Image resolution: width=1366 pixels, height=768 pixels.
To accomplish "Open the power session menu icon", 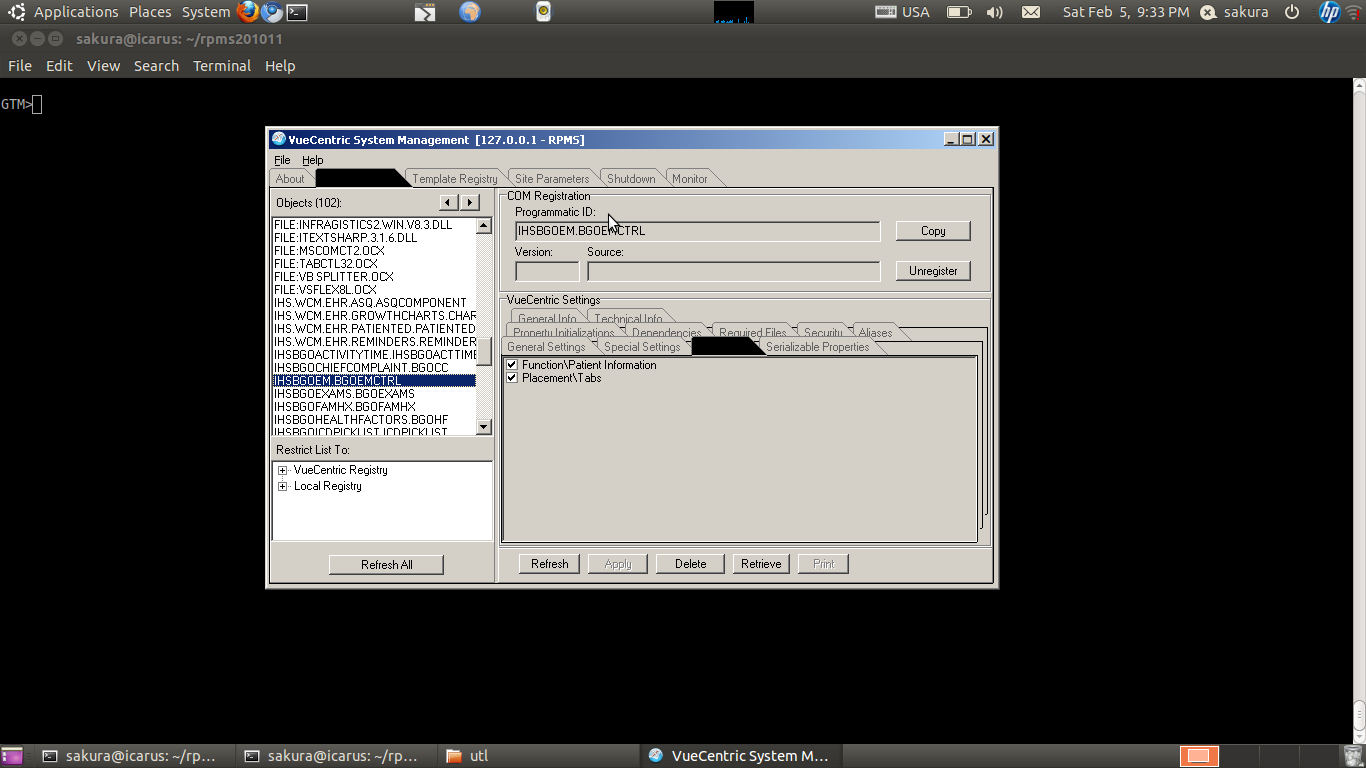I will pyautogui.click(x=1292, y=12).
